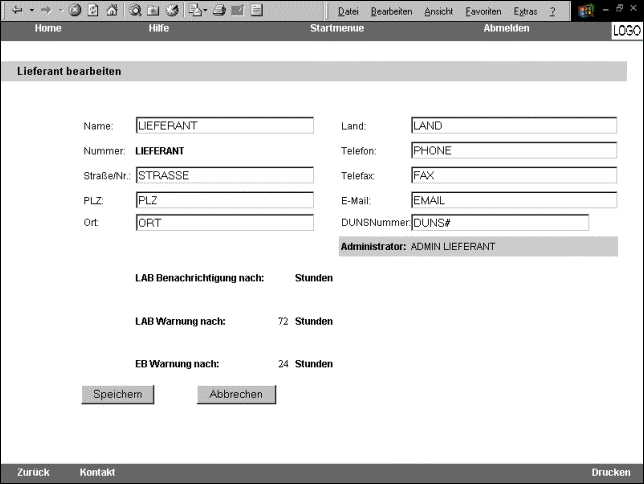Open the Forward history dropdown arrow

click(60, 10)
